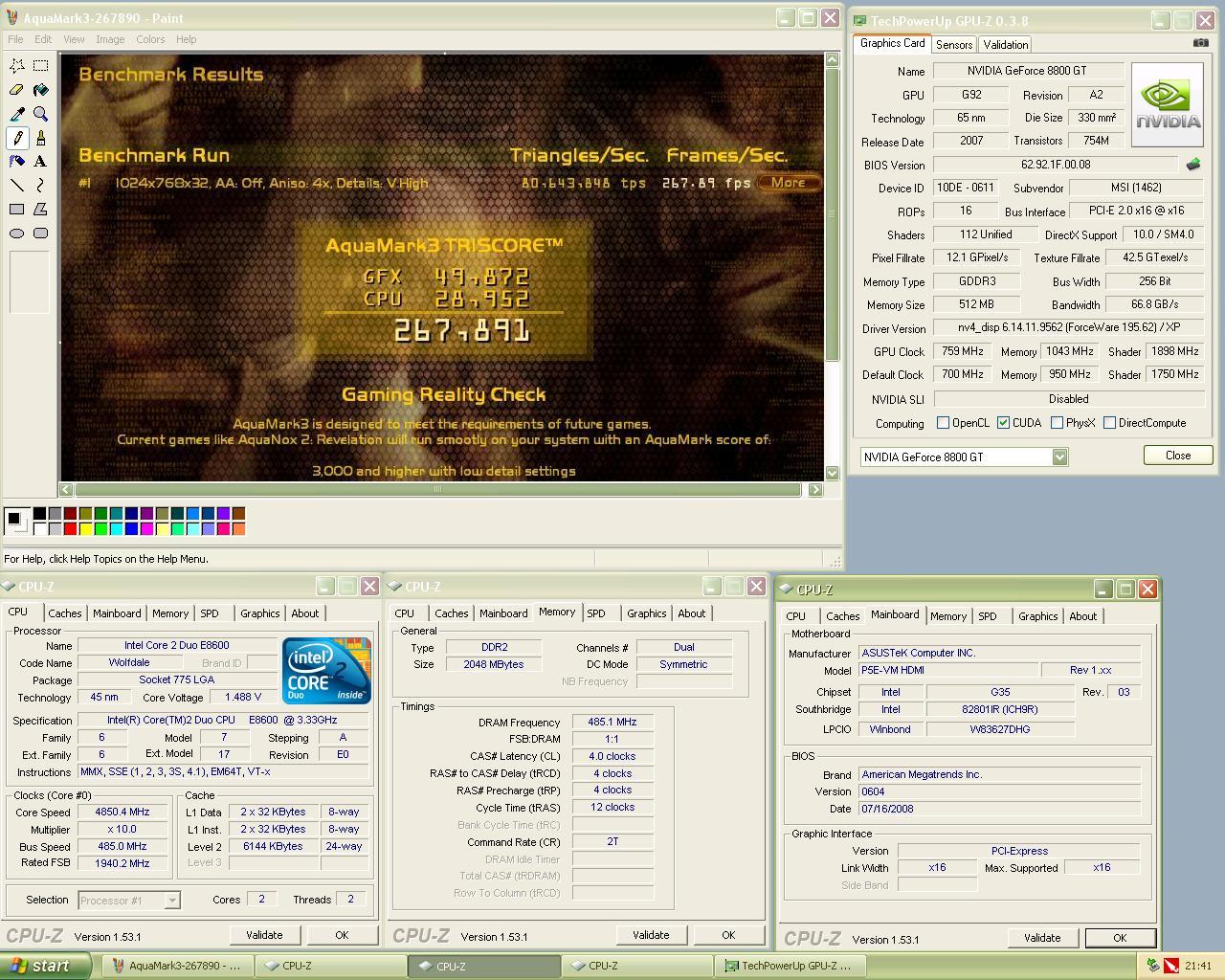This screenshot has width=1225, height=980.
Task: Click Validate in the leftmost CPU-Z window
Action: tap(264, 935)
